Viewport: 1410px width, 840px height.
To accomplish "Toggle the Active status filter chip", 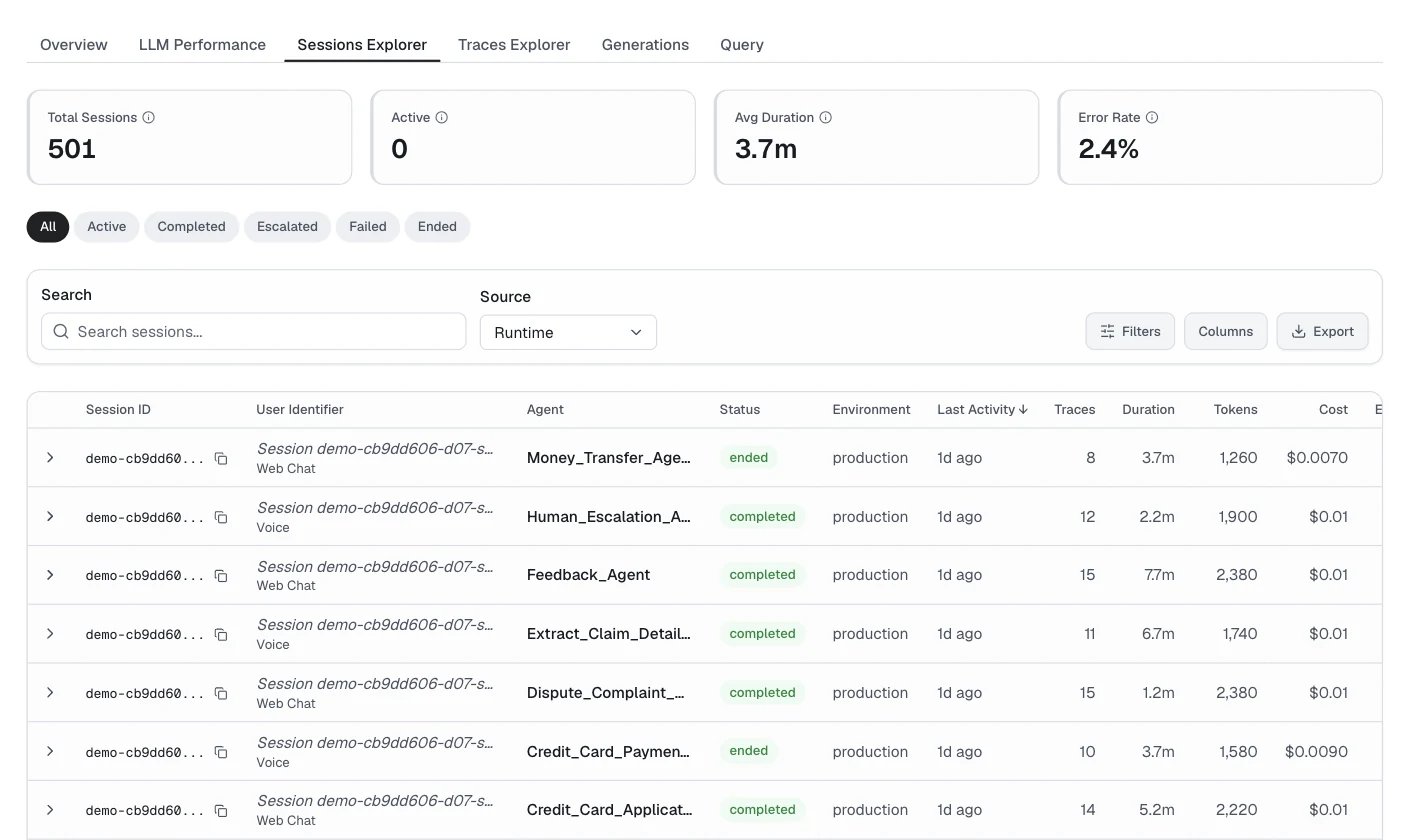I will tap(107, 227).
